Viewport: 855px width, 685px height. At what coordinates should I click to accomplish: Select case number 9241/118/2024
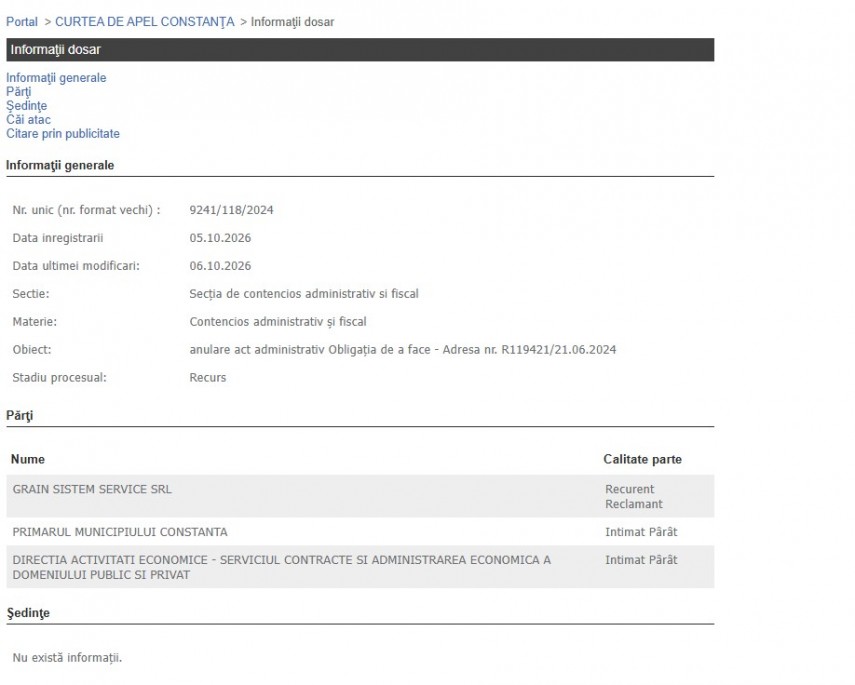pyautogui.click(x=231, y=210)
